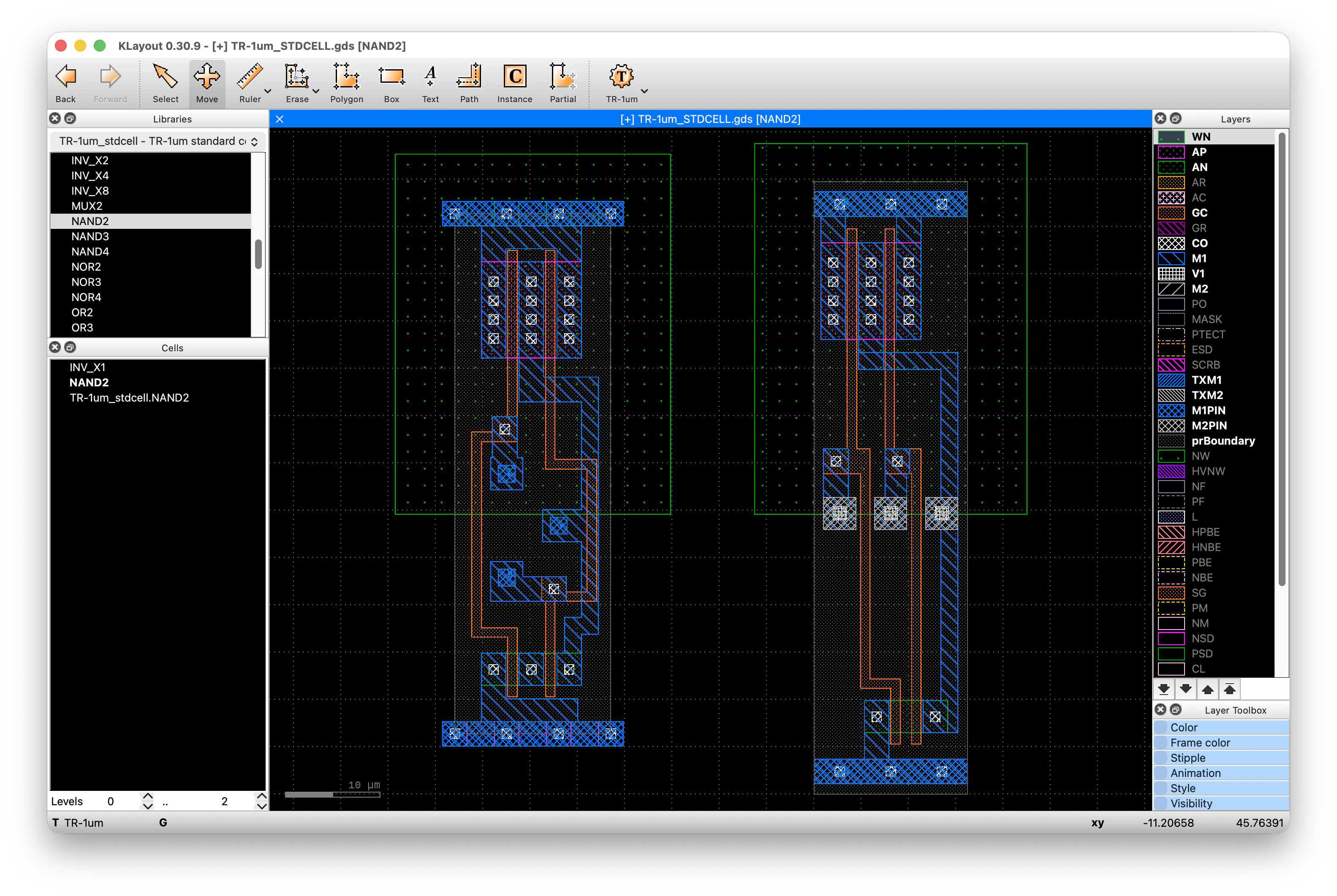Select the prBoundary layer name
Image resolution: width=1337 pixels, height=896 pixels.
[1223, 441]
